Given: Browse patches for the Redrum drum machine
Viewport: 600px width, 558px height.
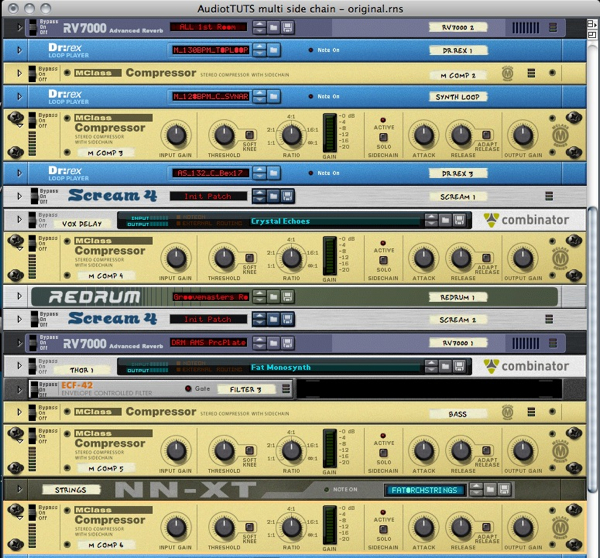Looking at the screenshot, I should (x=271, y=297).
